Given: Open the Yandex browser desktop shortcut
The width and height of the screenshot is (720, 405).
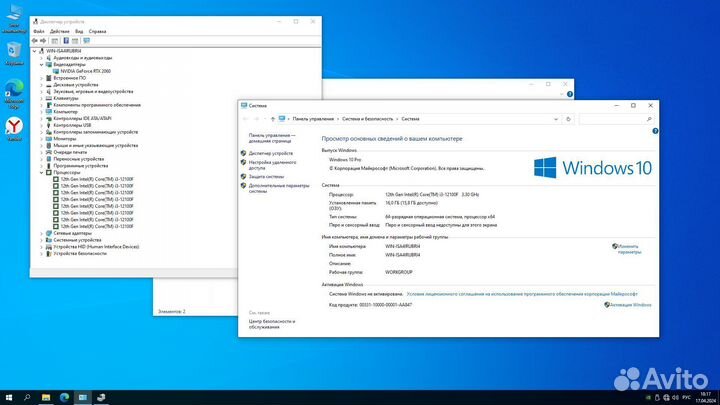Looking at the screenshot, I should (14, 129).
